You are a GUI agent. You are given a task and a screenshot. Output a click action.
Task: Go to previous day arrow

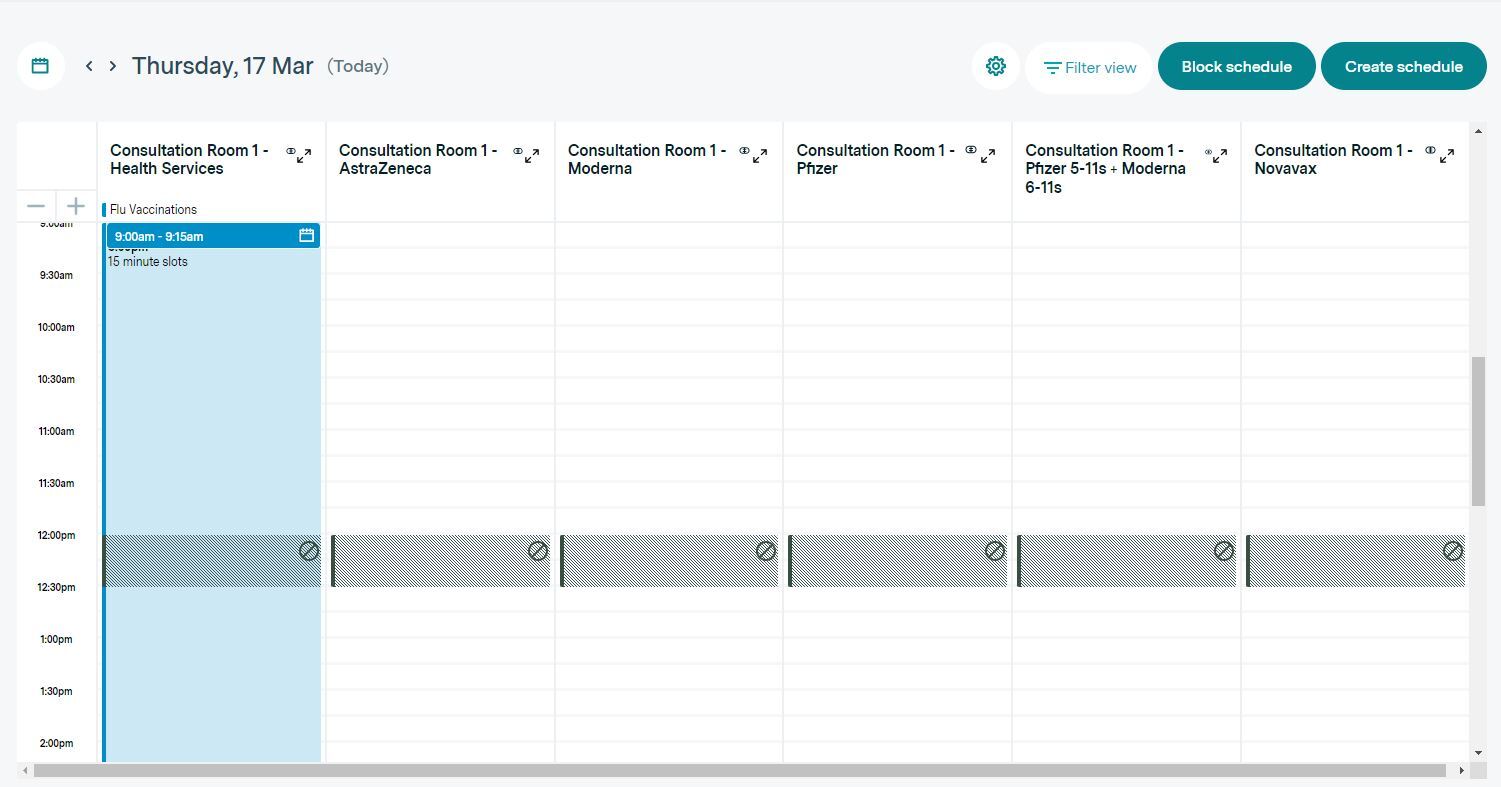(x=89, y=66)
